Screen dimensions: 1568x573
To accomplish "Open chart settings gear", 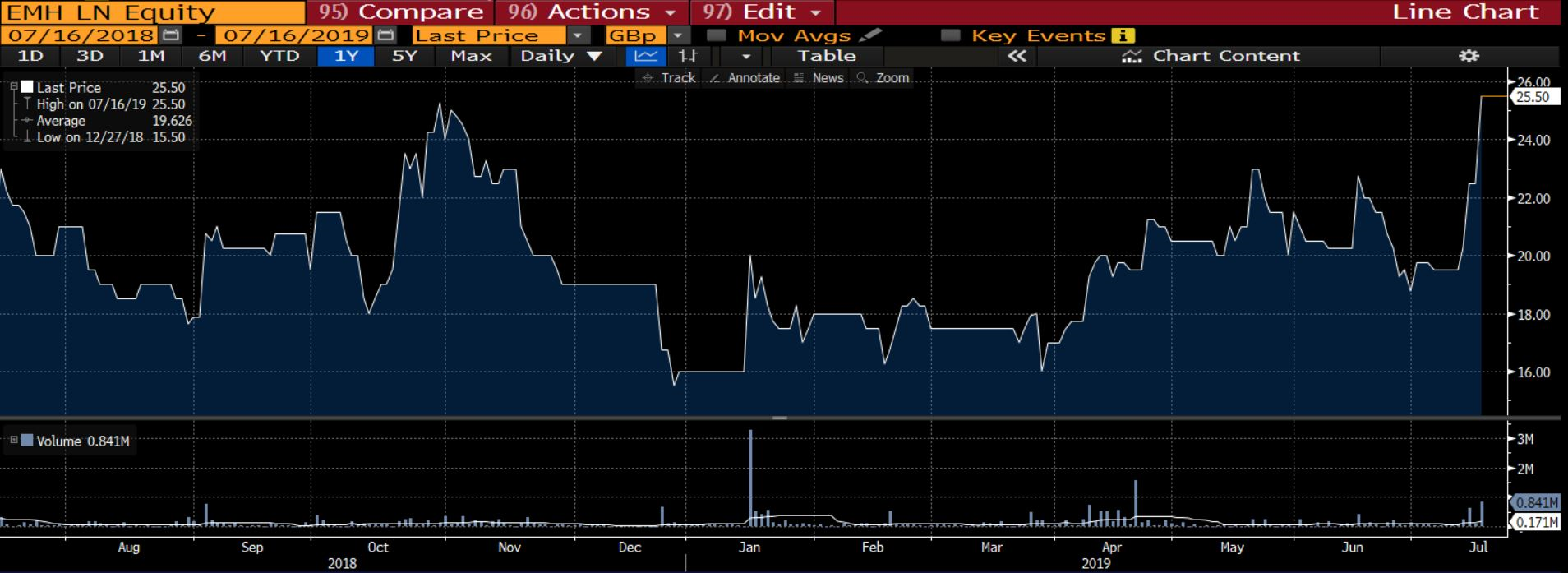I will click(x=1469, y=56).
